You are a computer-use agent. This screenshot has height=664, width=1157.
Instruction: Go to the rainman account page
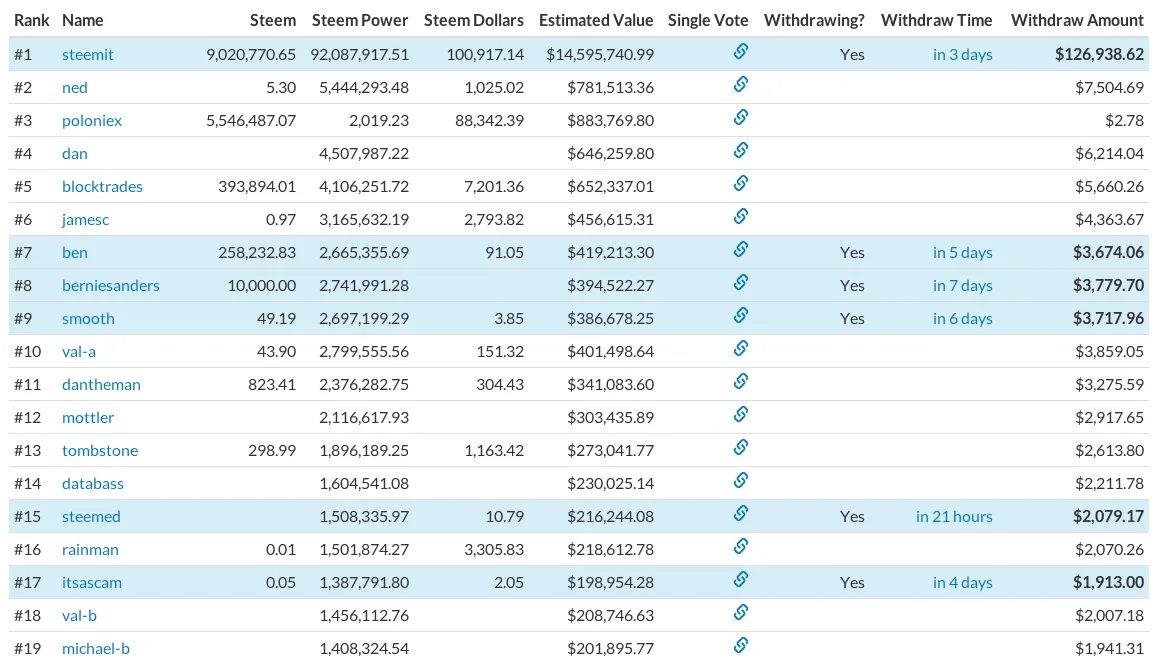(90, 550)
